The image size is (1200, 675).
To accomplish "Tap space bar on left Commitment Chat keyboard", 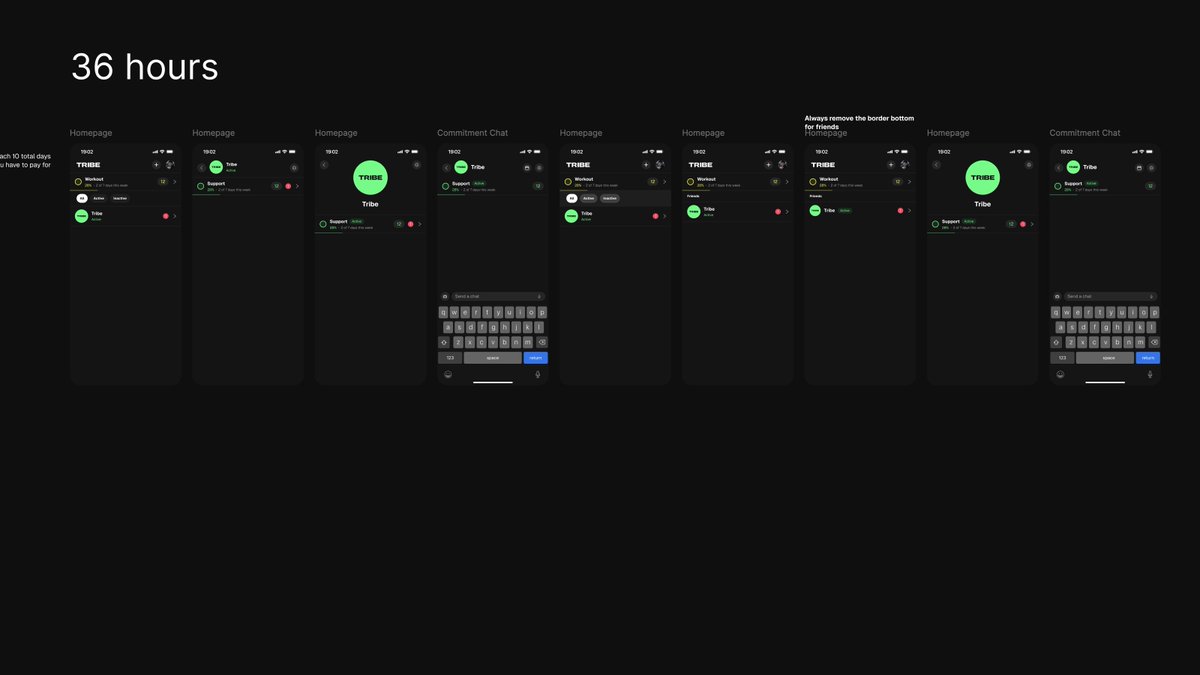I will [x=493, y=357].
